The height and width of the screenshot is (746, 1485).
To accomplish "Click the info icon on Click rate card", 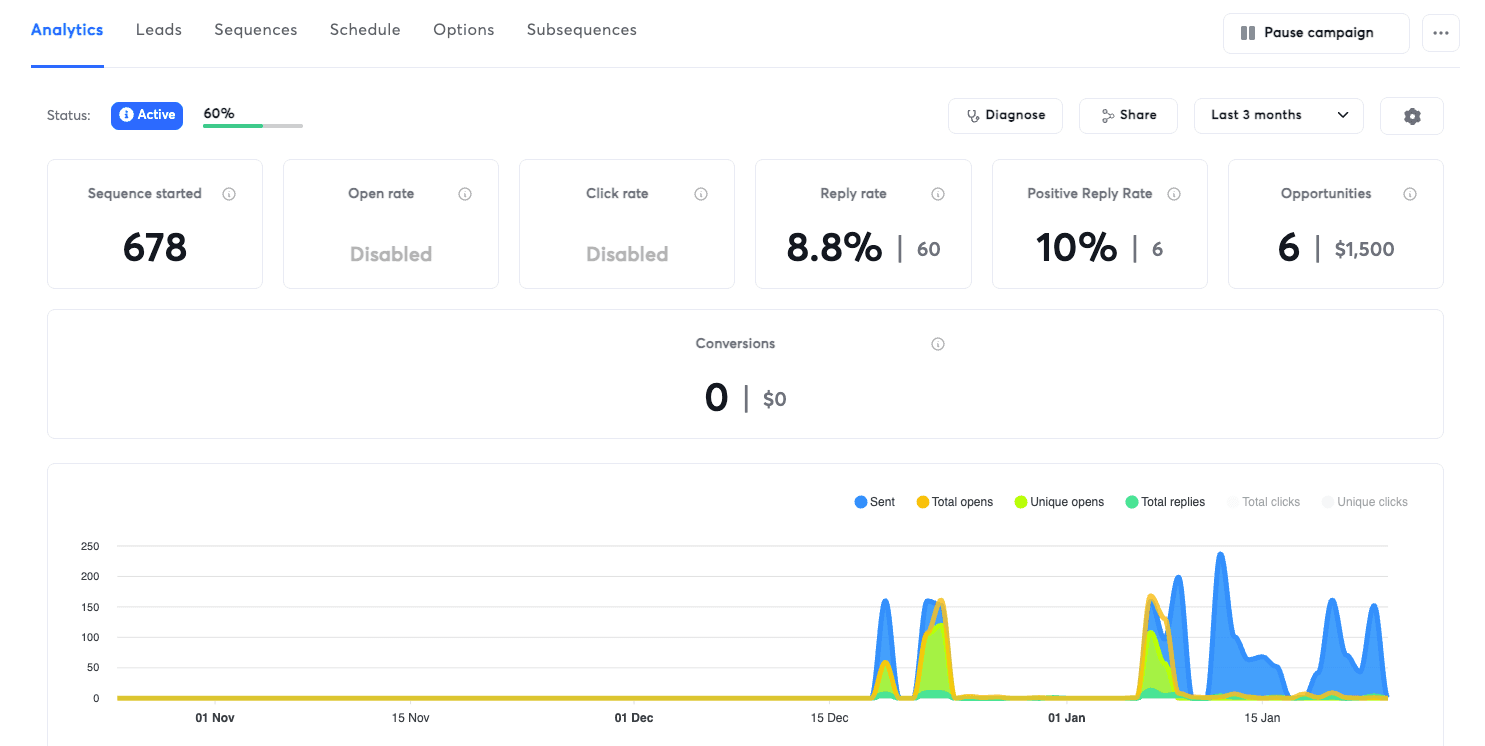I will [701, 194].
